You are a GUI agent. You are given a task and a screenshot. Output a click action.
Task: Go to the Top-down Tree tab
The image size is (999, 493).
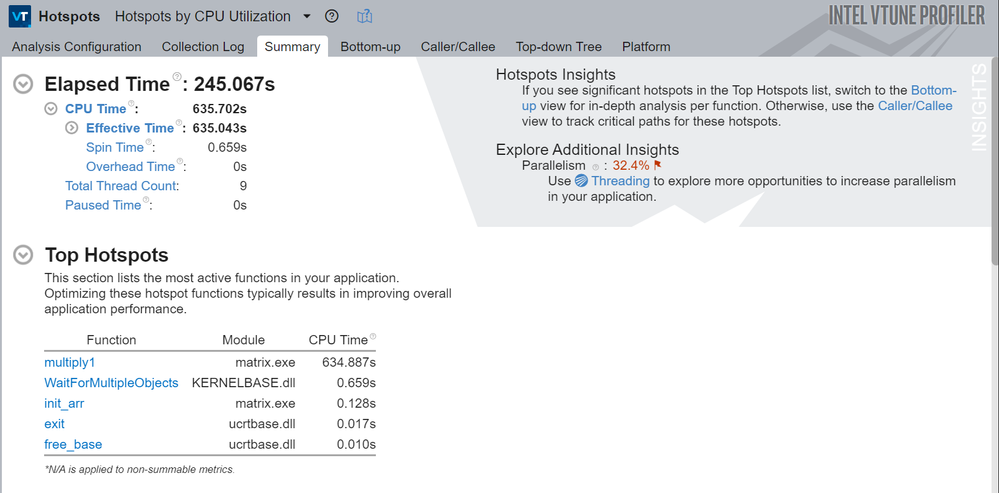click(559, 46)
